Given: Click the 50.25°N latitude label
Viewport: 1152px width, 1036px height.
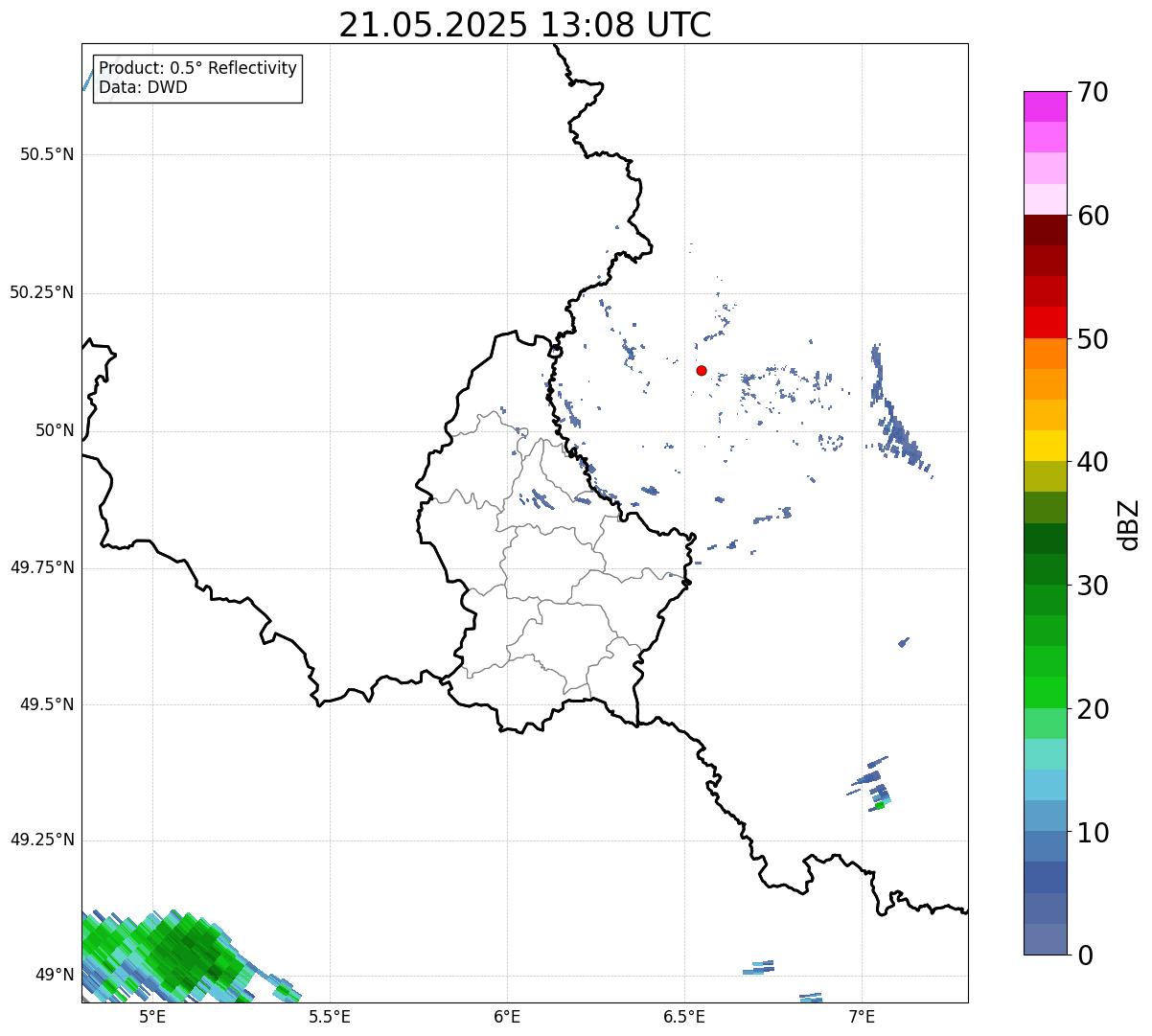Looking at the screenshot, I should pyautogui.click(x=42, y=292).
